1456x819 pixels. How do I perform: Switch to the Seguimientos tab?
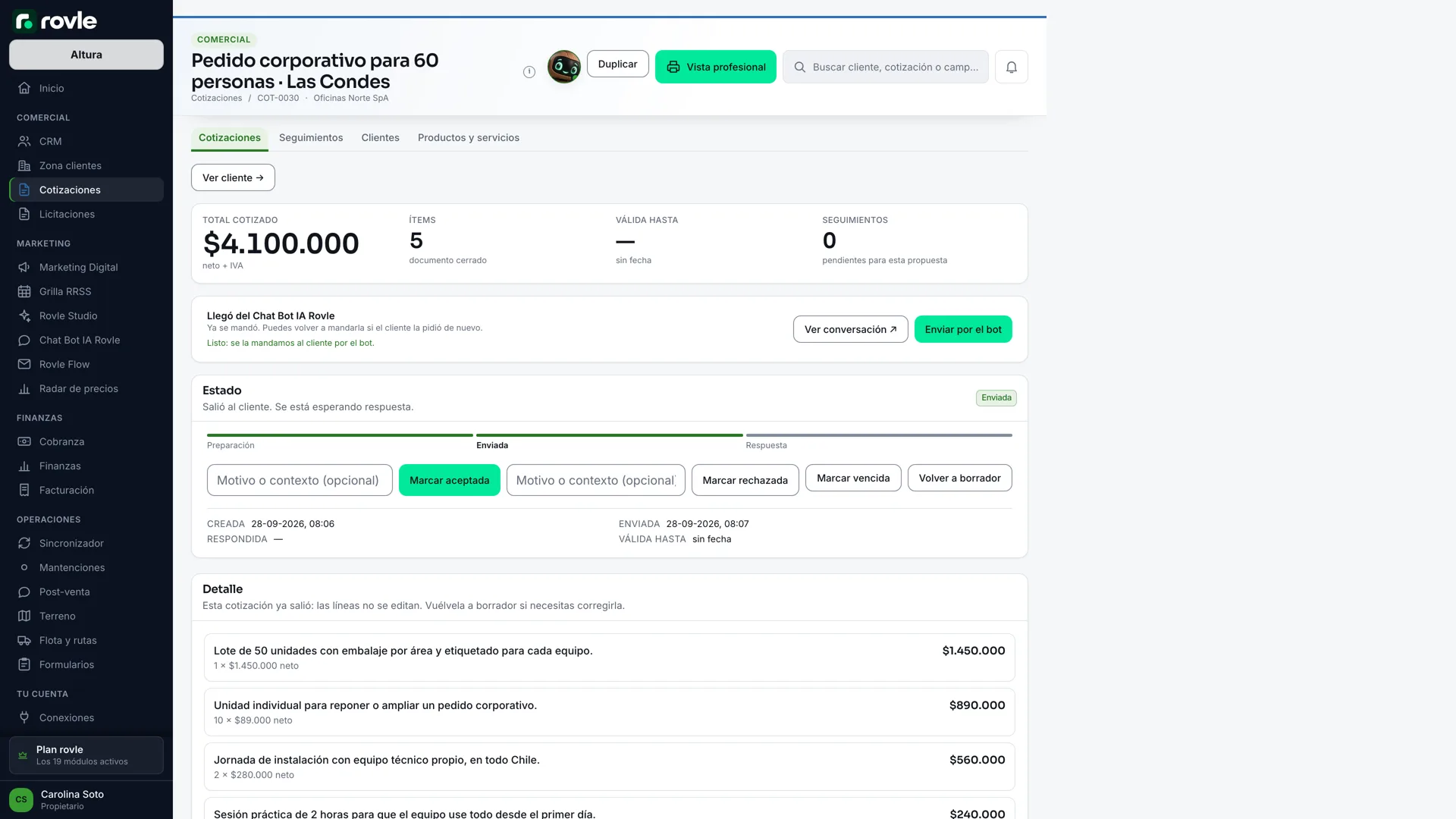311,137
